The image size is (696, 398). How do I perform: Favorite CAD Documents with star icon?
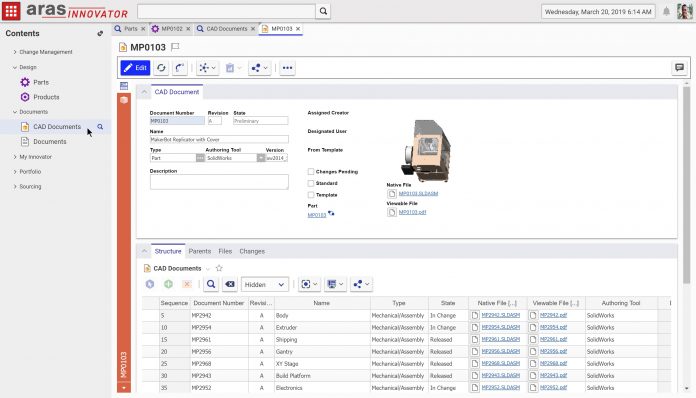(219, 268)
